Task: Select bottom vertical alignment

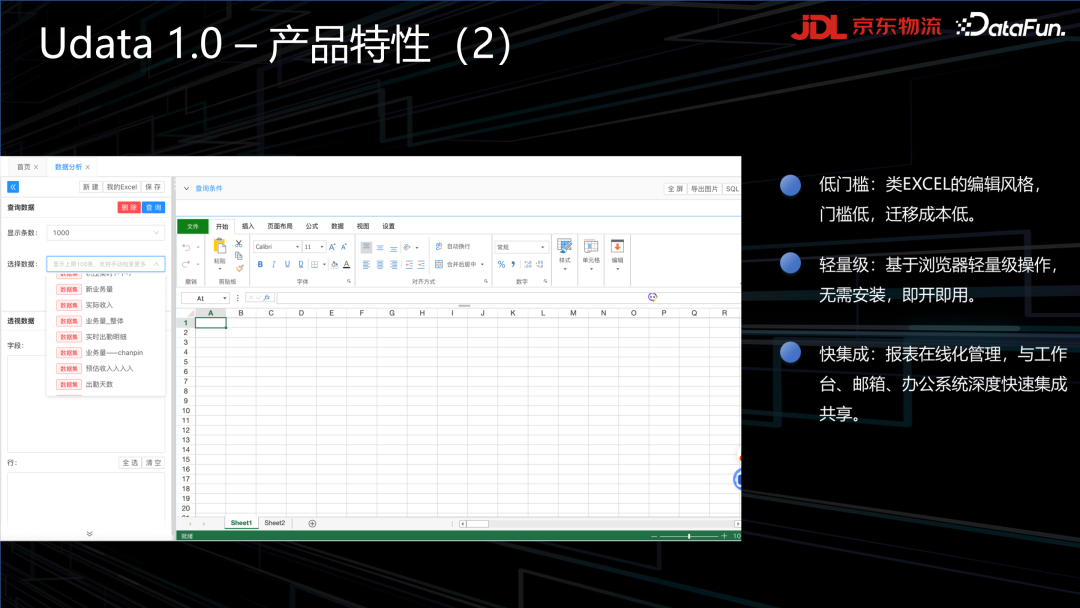Action: point(393,247)
